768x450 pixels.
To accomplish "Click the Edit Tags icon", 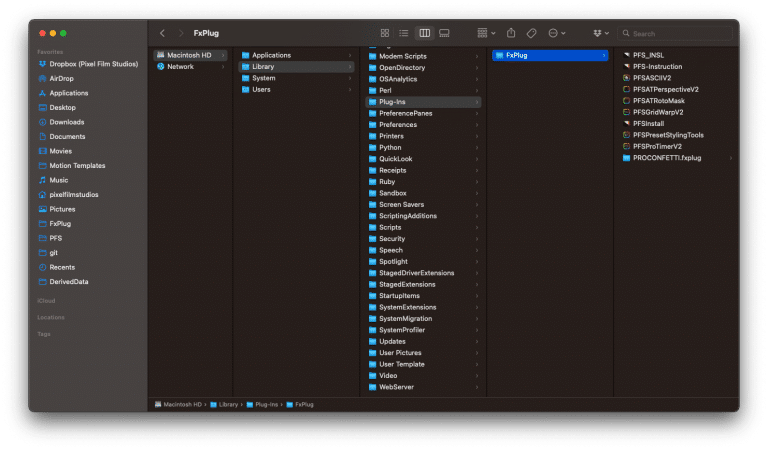I will [x=531, y=33].
